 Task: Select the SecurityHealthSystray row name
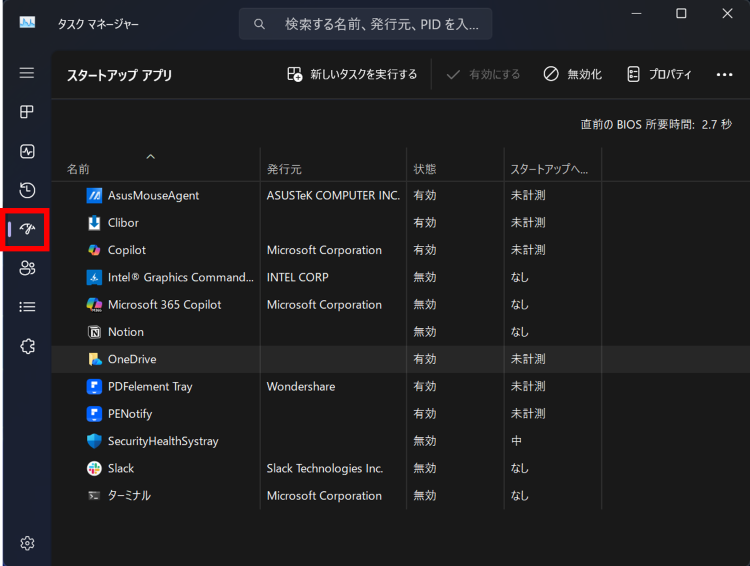(x=163, y=441)
